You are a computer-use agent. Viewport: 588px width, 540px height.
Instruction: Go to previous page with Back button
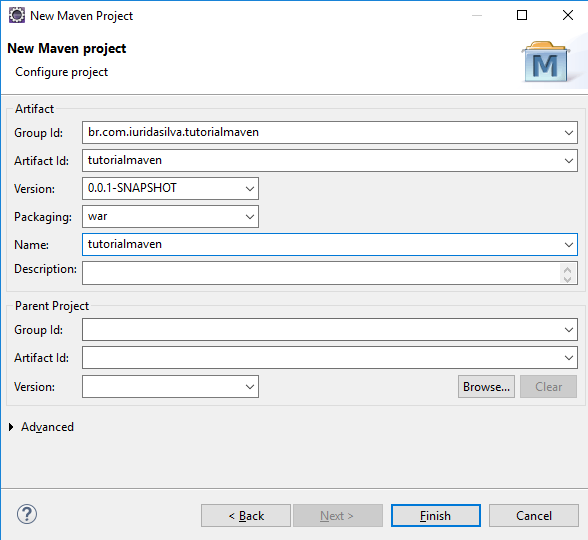tap(246, 516)
